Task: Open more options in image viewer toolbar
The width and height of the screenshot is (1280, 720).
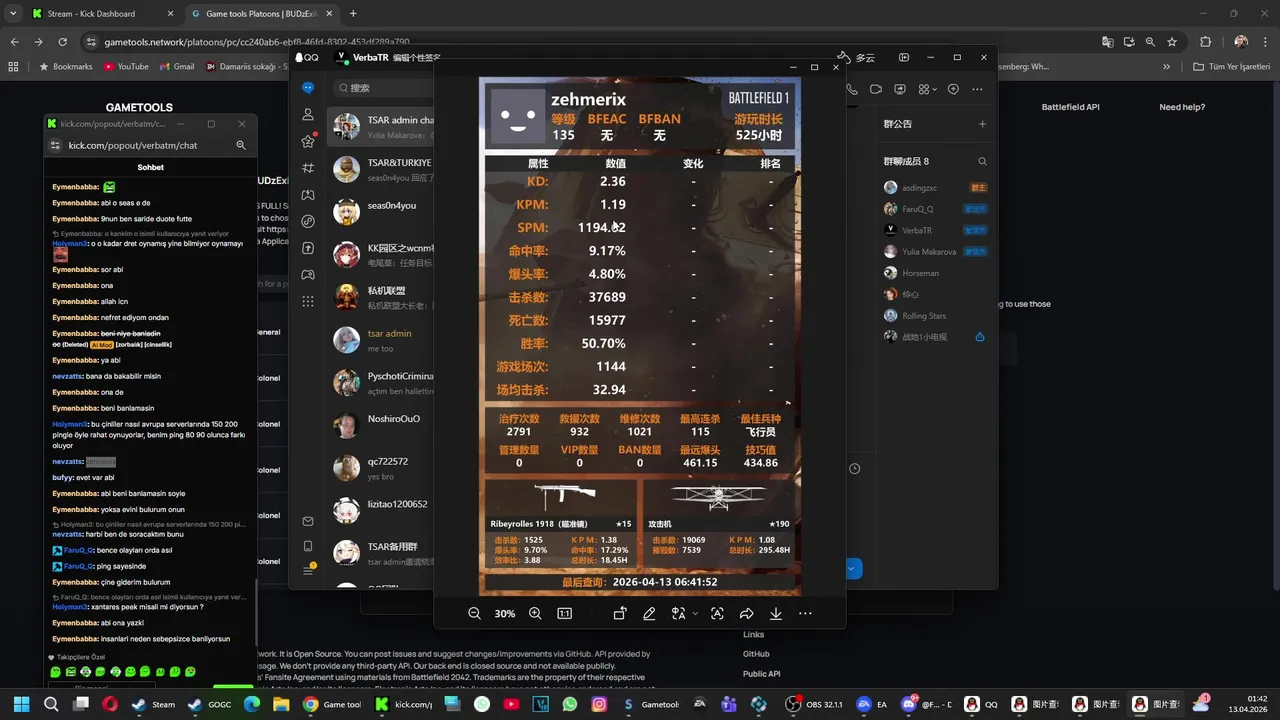Action: pyautogui.click(x=805, y=614)
